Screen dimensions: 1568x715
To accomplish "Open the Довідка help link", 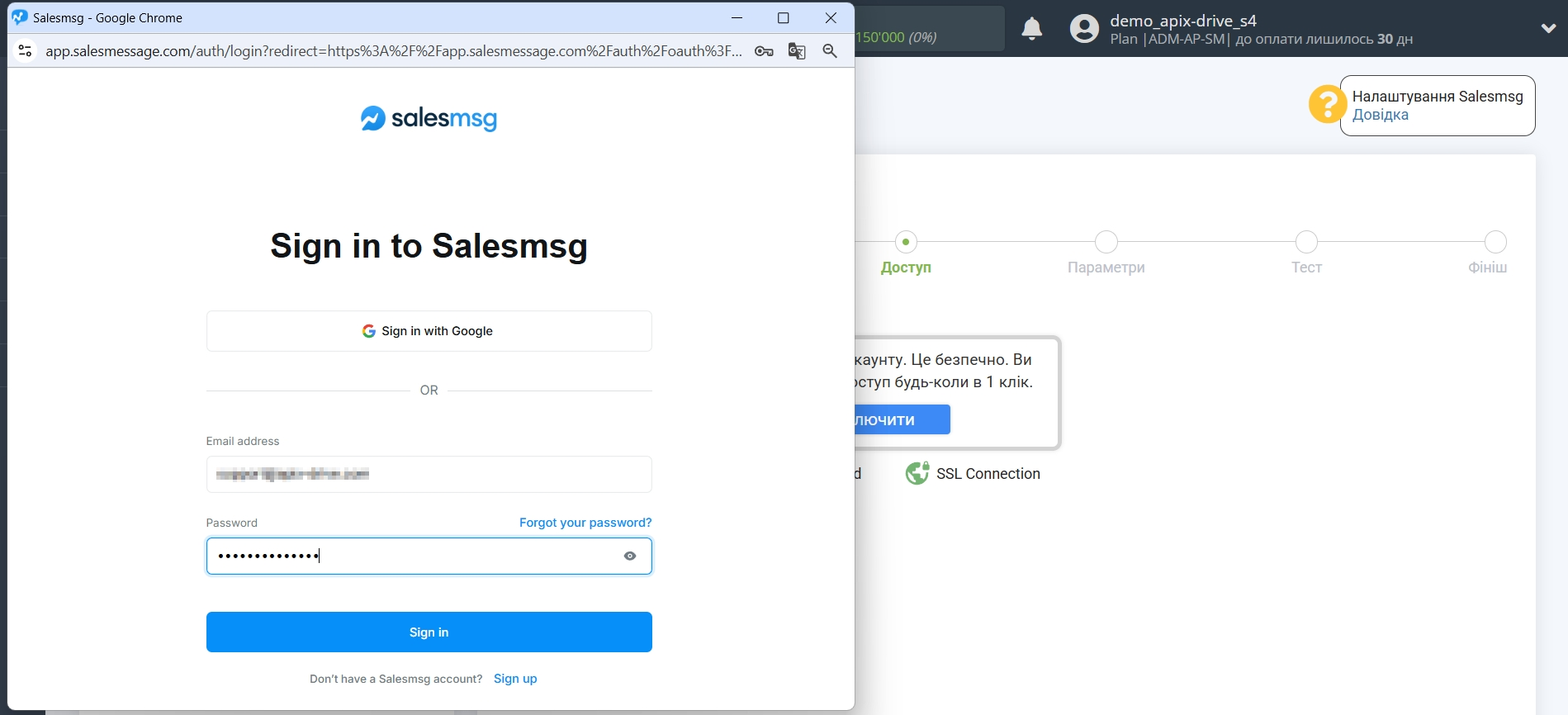I will (x=1381, y=115).
